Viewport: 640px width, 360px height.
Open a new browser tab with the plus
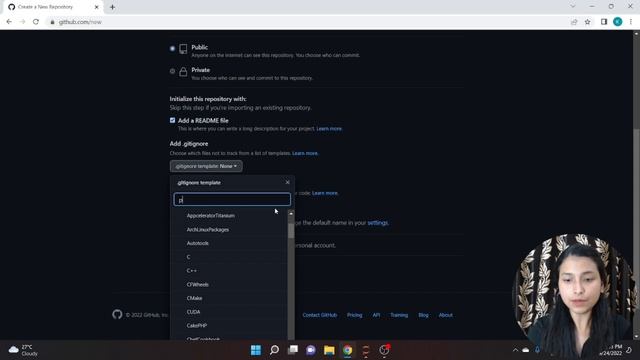pos(112,7)
